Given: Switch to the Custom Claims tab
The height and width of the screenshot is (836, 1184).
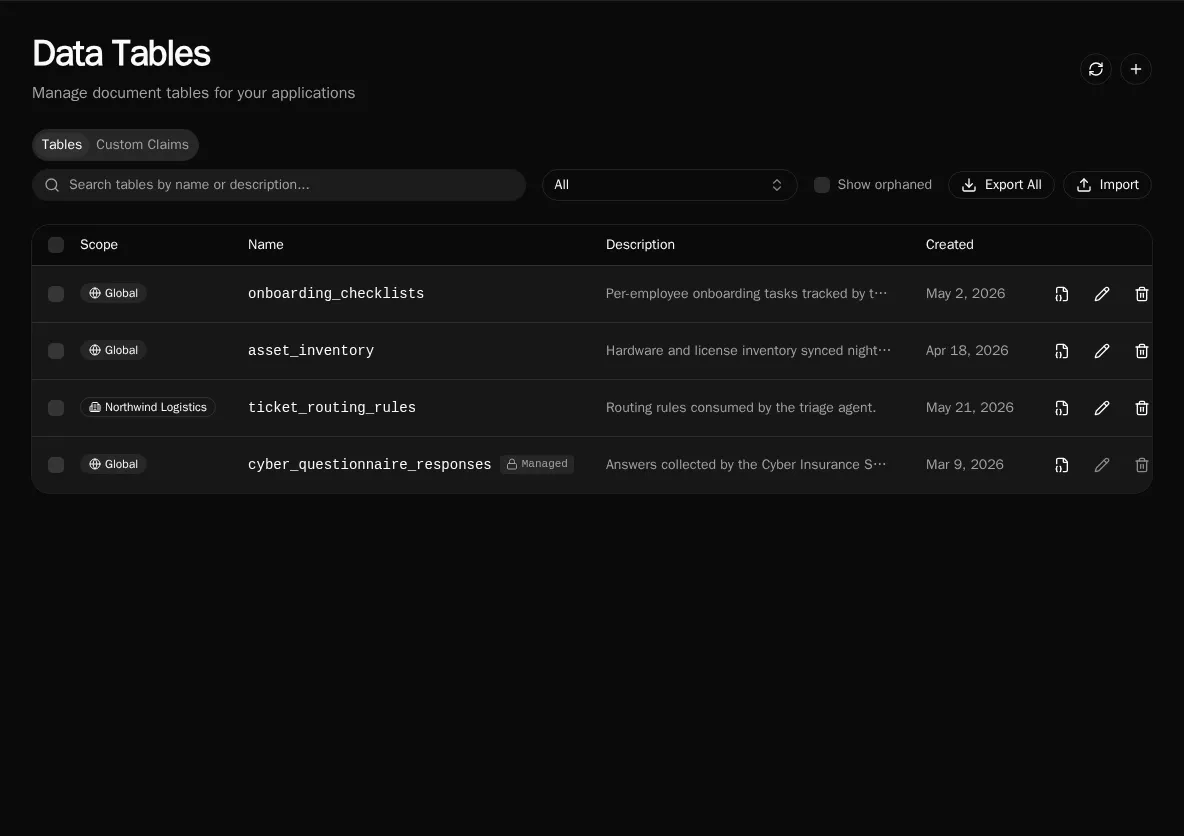Looking at the screenshot, I should (x=142, y=144).
